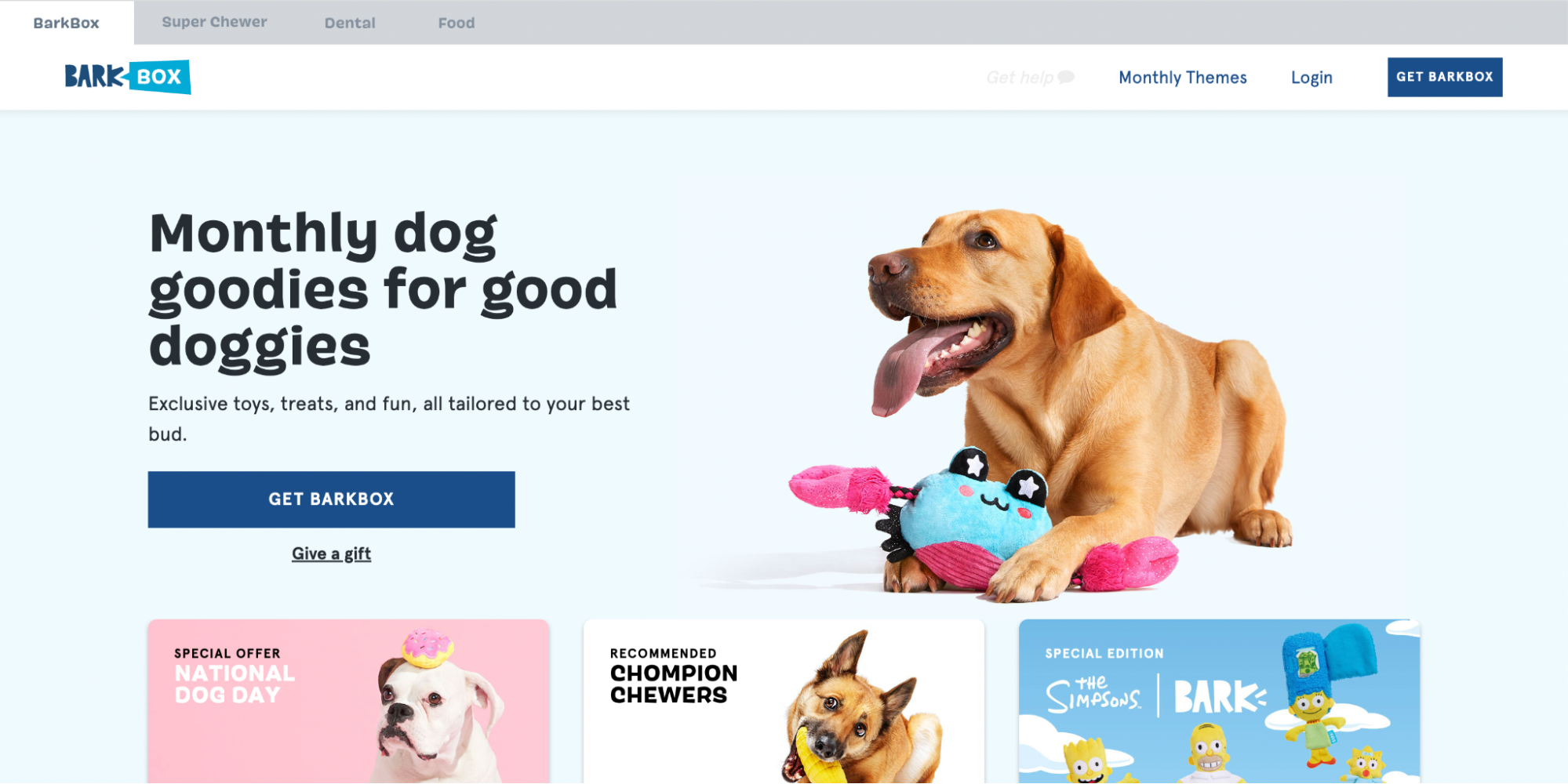Image resolution: width=1568 pixels, height=784 pixels.
Task: Open the Dental tab
Action: 350,23
